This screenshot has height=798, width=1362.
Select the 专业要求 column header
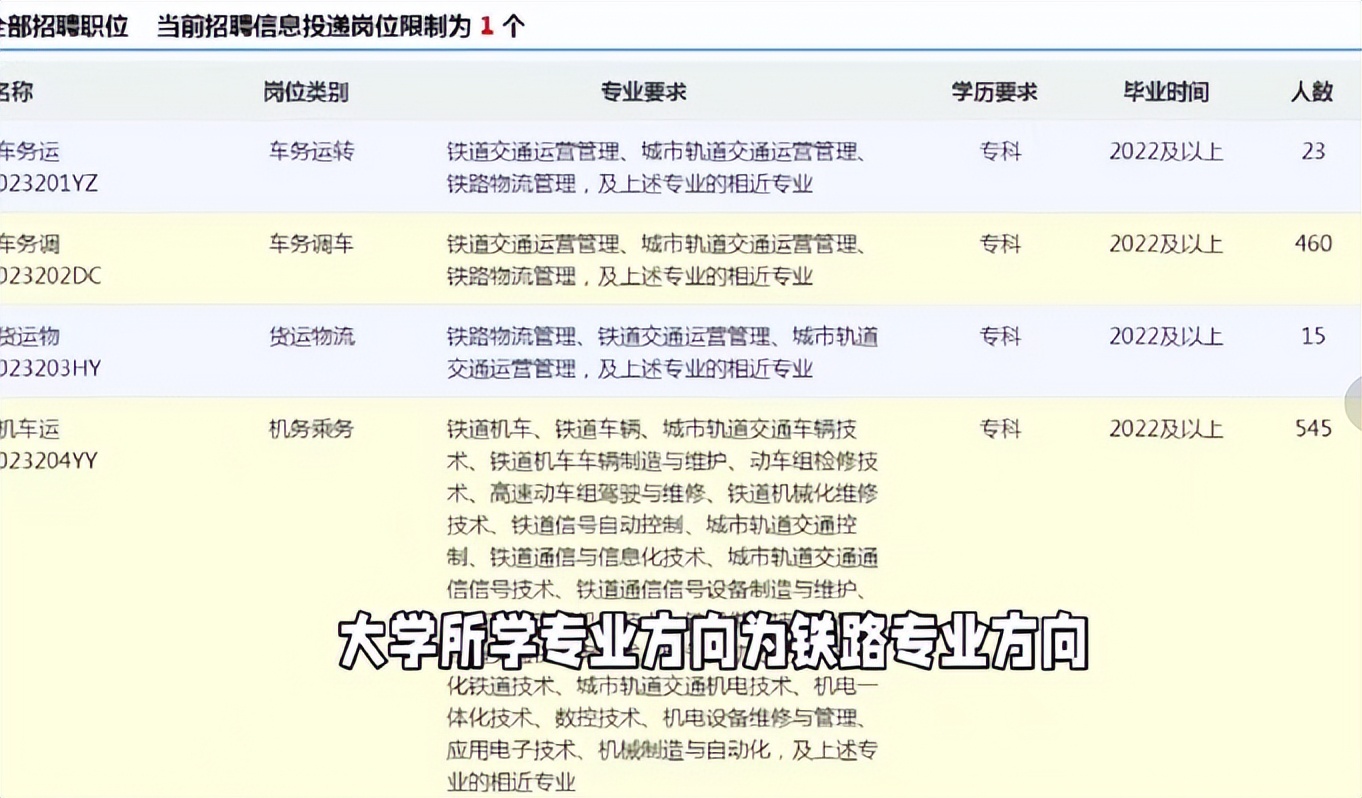(645, 92)
